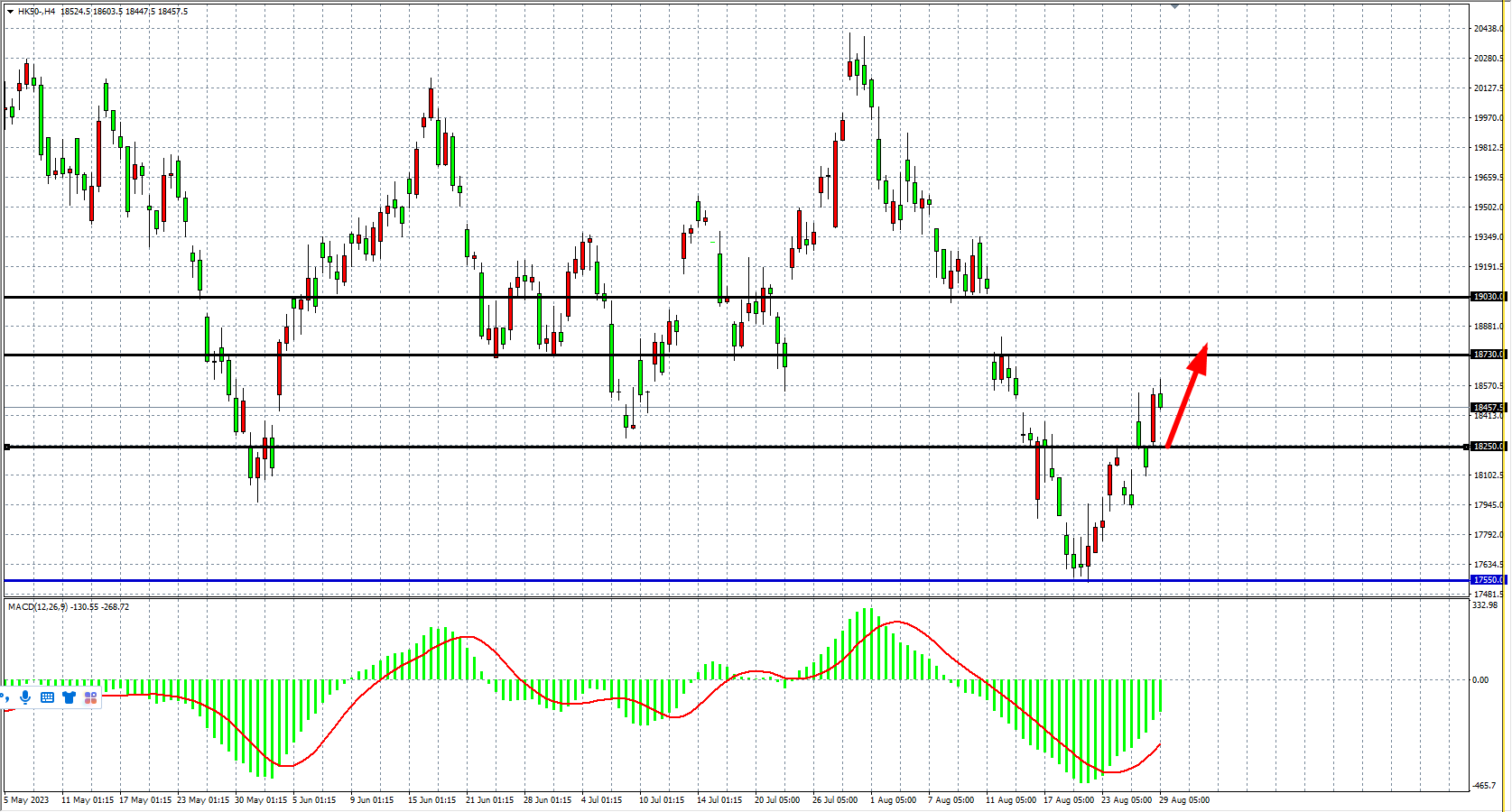Click the MACD(12,26,9) indicator label
Image resolution: width=1512 pixels, height=812 pixels.
click(x=68, y=607)
